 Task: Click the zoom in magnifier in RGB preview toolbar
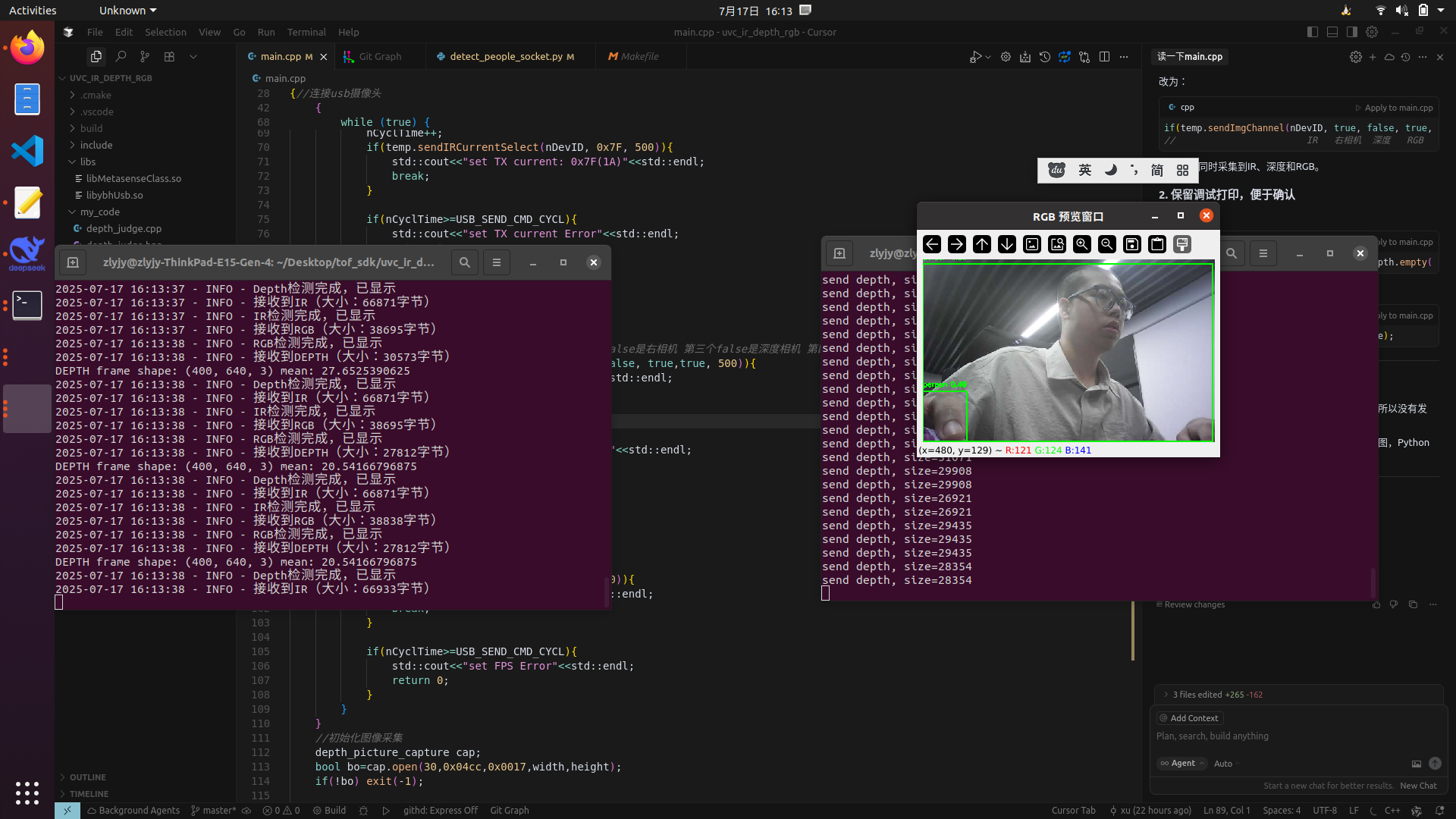(1082, 244)
